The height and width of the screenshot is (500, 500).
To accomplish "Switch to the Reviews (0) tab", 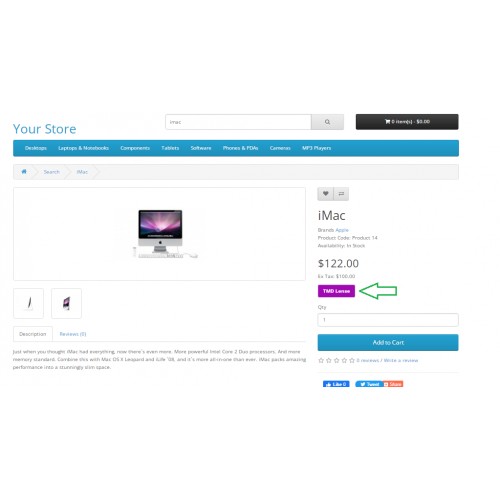I will [73, 334].
